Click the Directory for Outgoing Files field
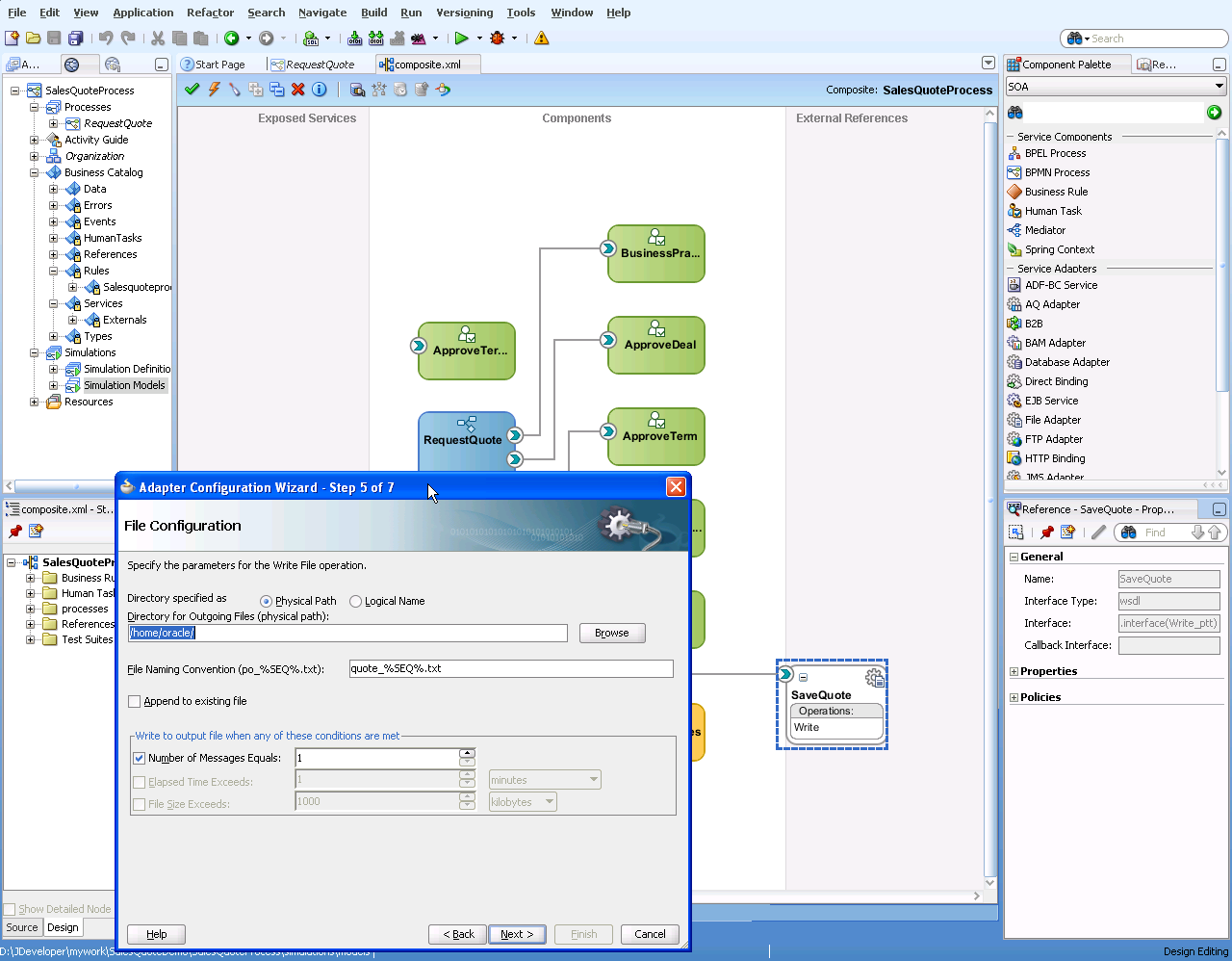The height and width of the screenshot is (961, 1232). [x=347, y=634]
